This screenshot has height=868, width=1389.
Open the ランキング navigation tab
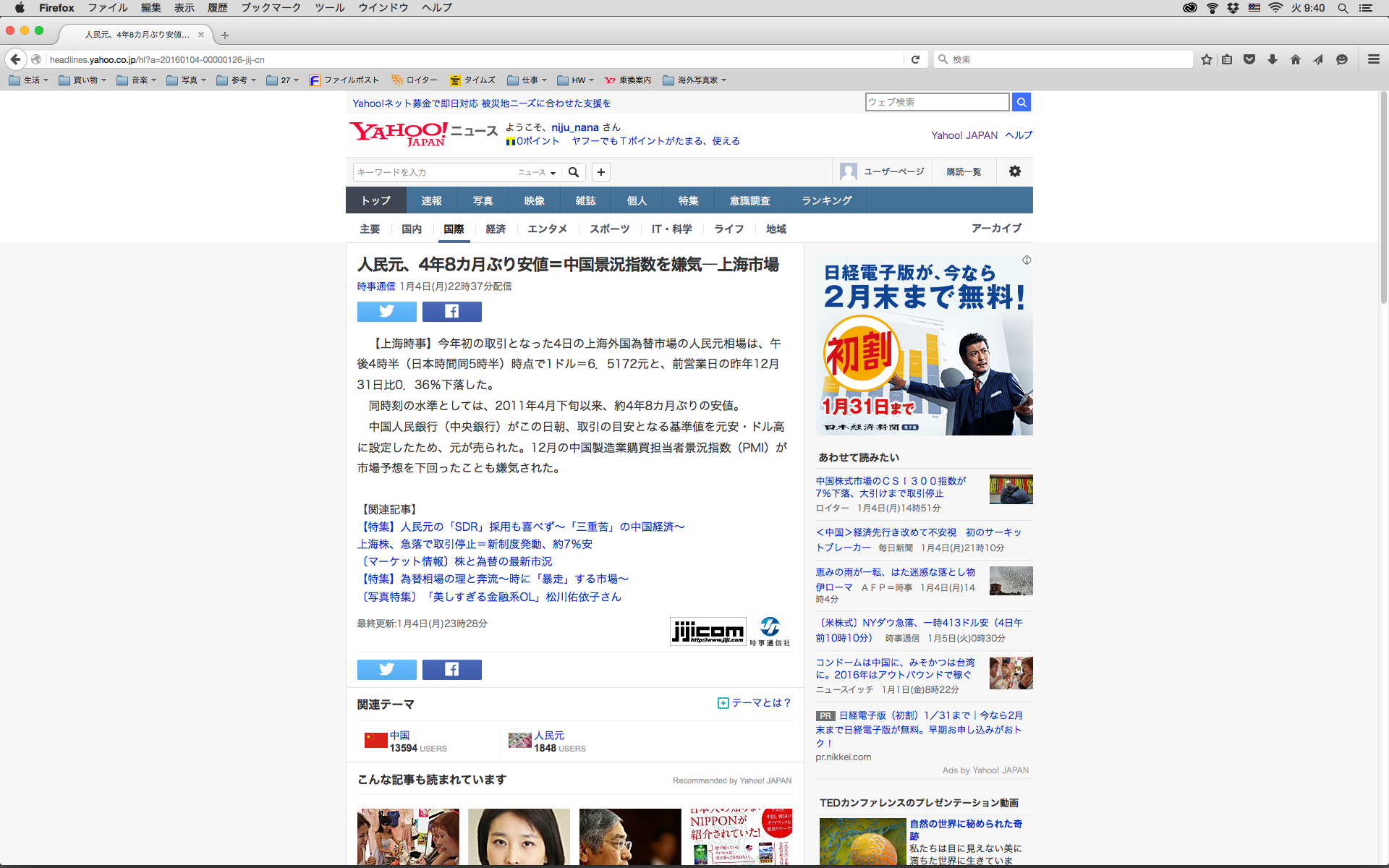tap(826, 200)
